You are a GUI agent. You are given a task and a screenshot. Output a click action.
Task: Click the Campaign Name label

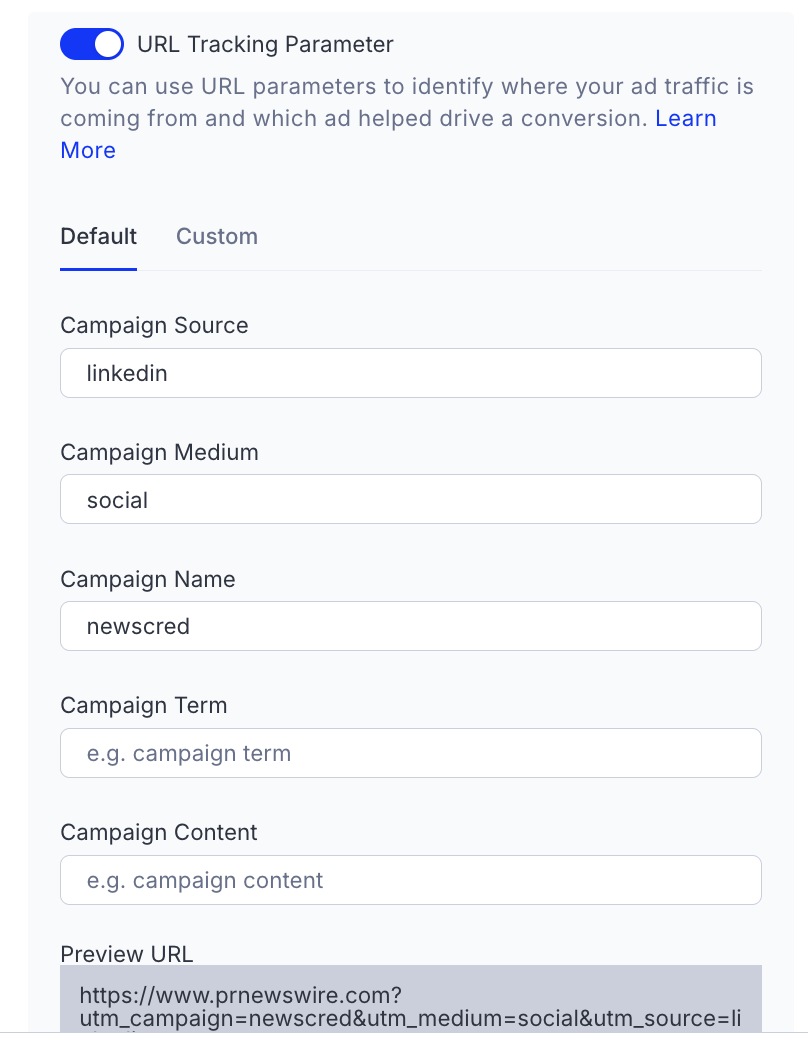click(x=148, y=579)
